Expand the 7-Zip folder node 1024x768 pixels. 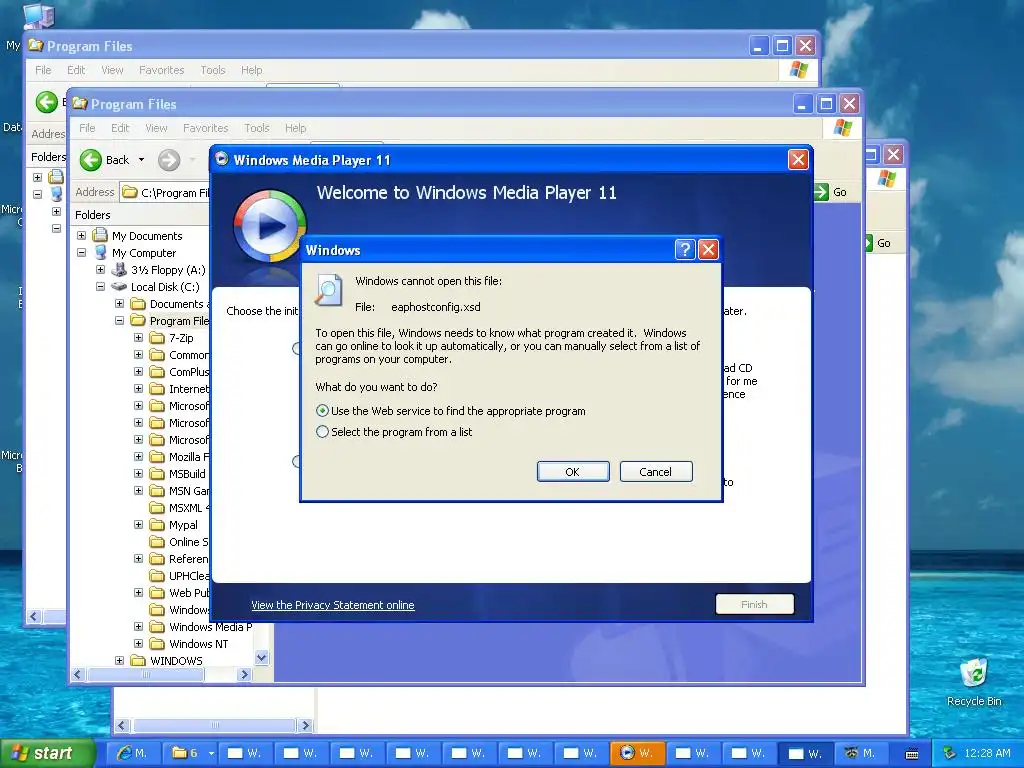click(138, 337)
